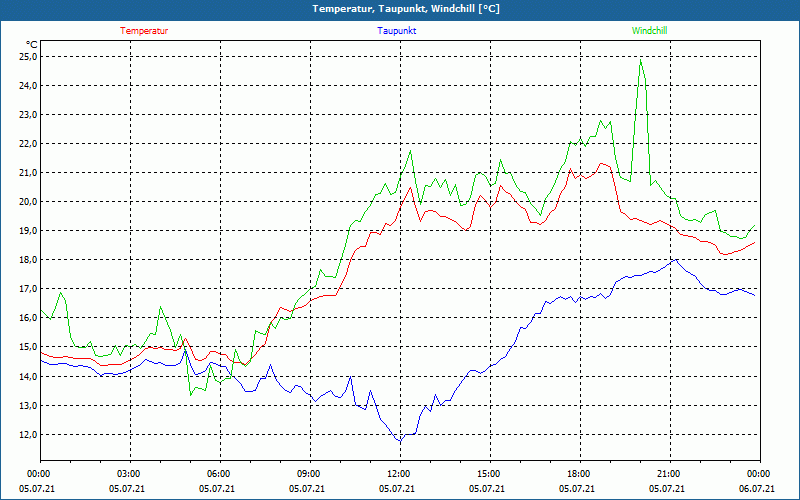Screen dimensions: 800x500
Task: Click the 15:00 time axis label
Action: click(490, 474)
